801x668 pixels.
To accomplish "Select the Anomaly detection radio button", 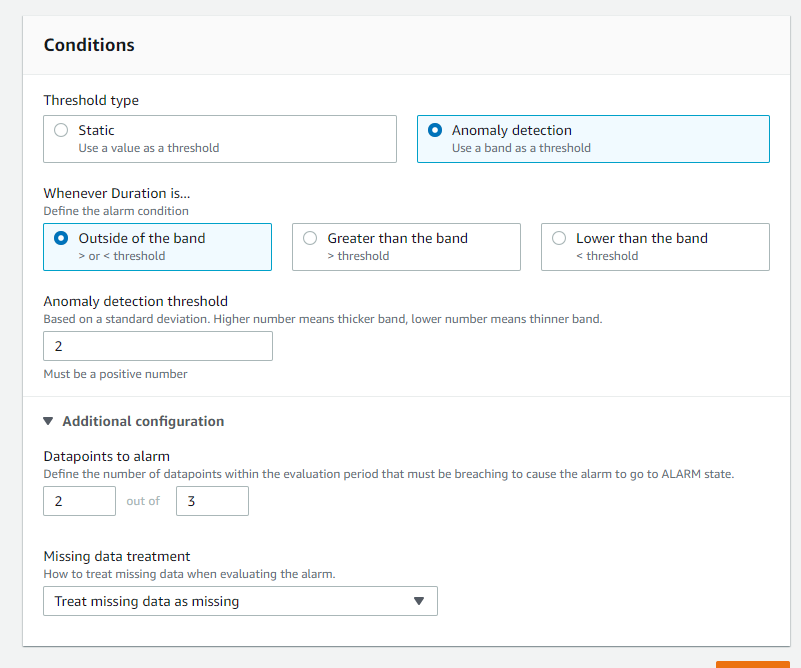I will tap(434, 130).
